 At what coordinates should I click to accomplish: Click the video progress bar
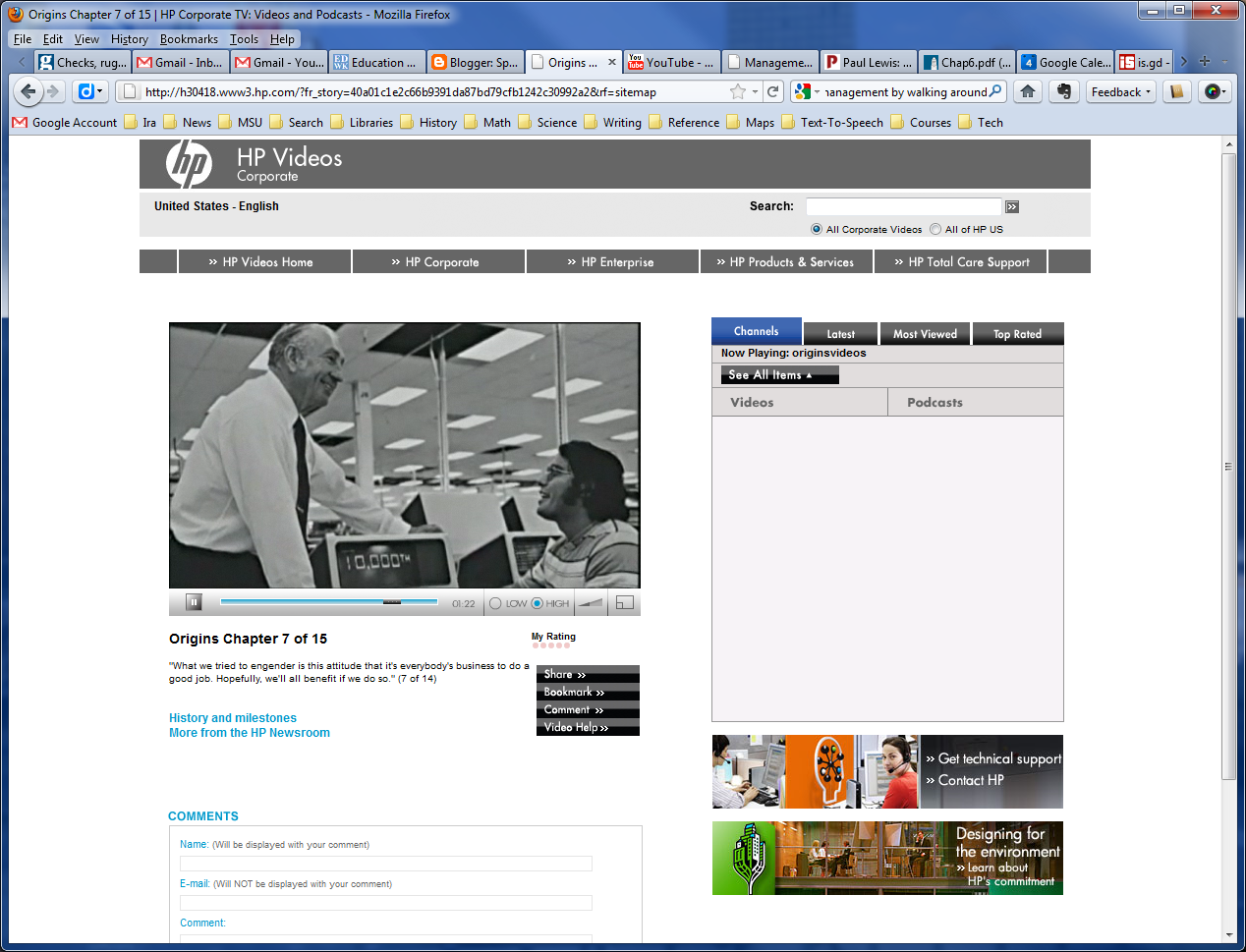click(329, 601)
